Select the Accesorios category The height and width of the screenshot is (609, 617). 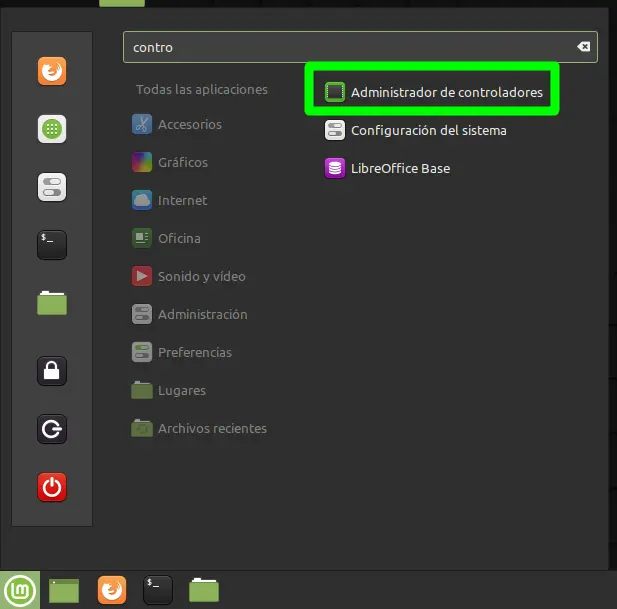coord(177,124)
